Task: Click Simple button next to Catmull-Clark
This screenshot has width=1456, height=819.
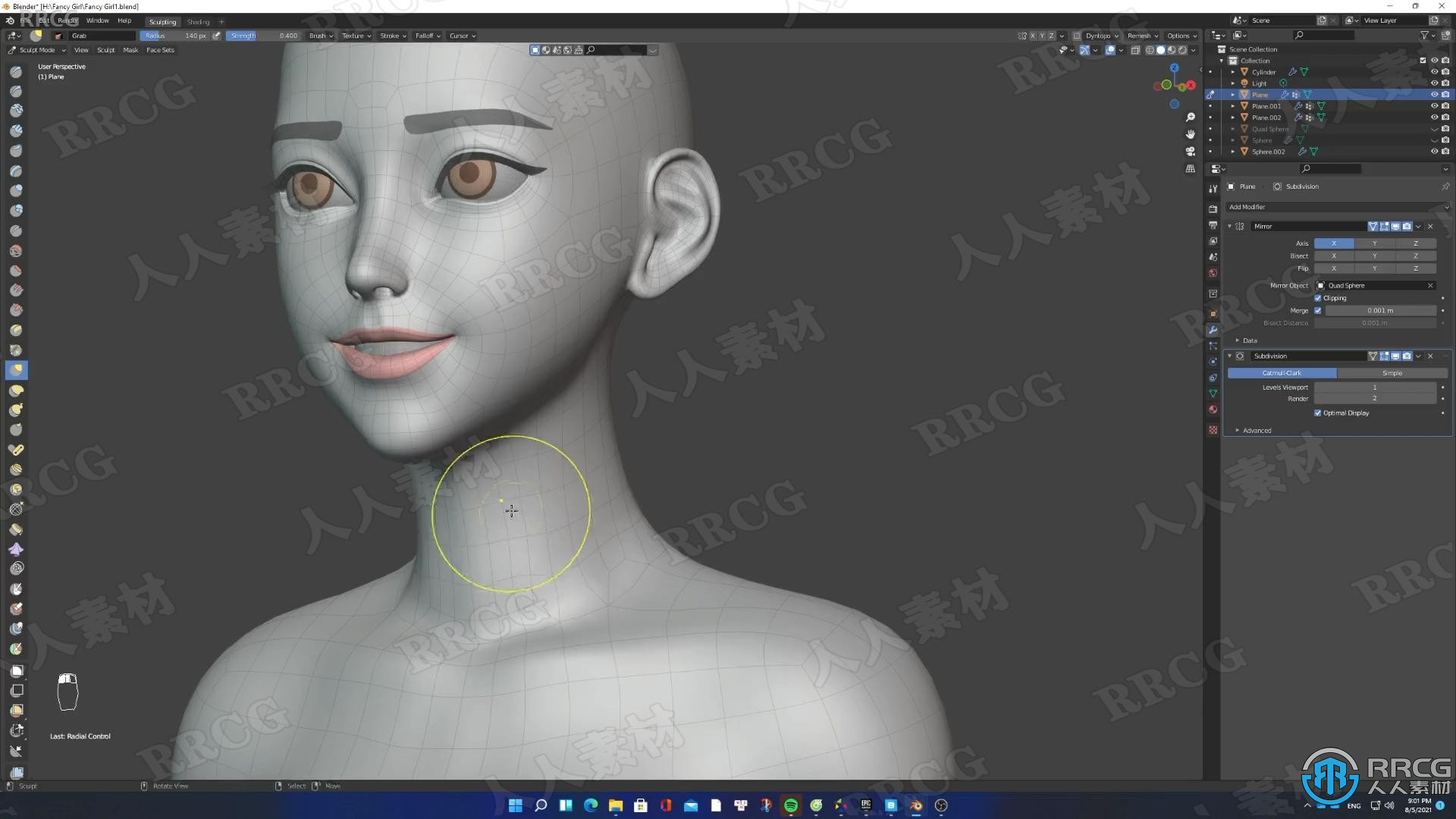Action: coord(1391,372)
